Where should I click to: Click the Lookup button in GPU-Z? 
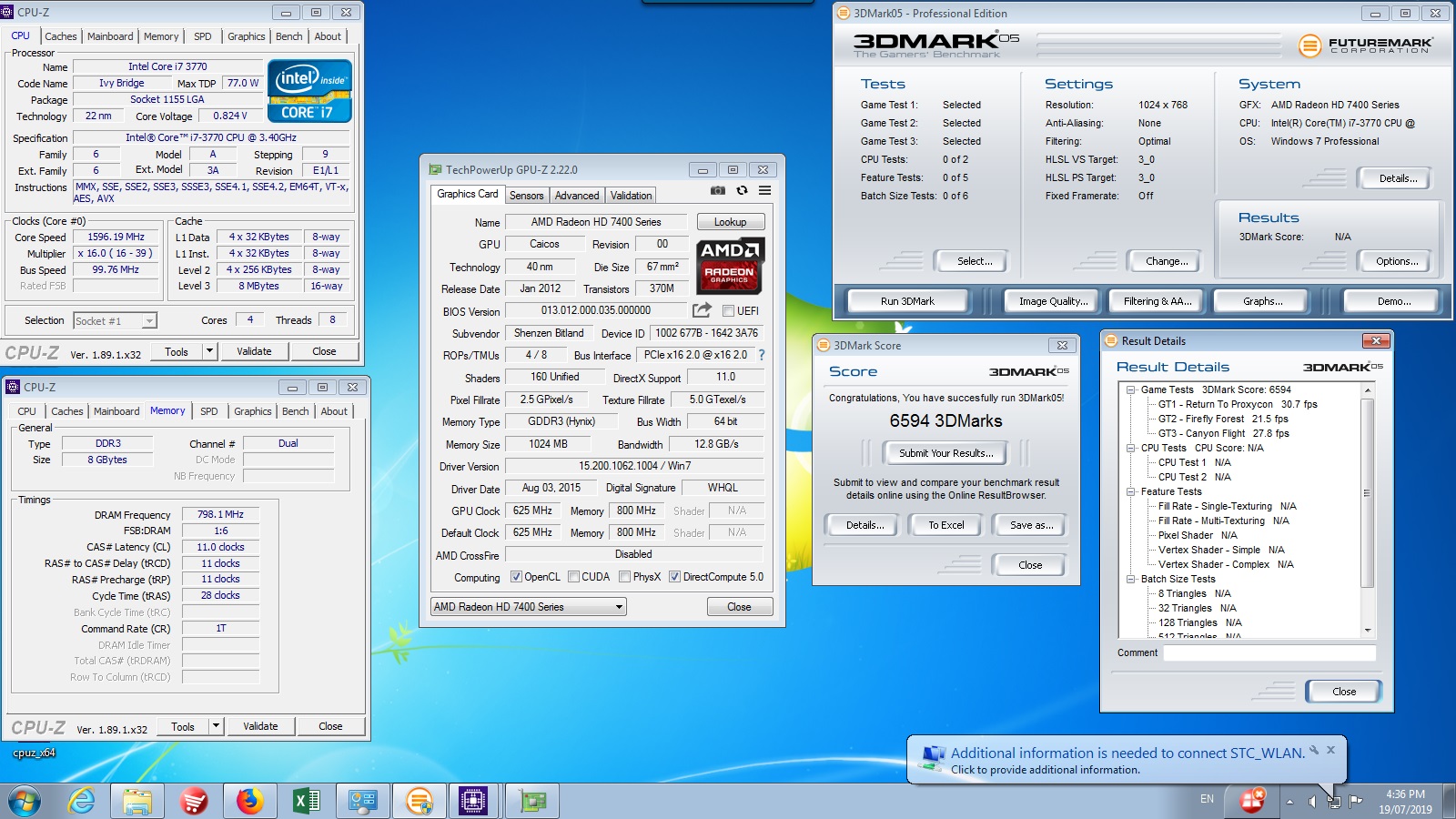[731, 222]
